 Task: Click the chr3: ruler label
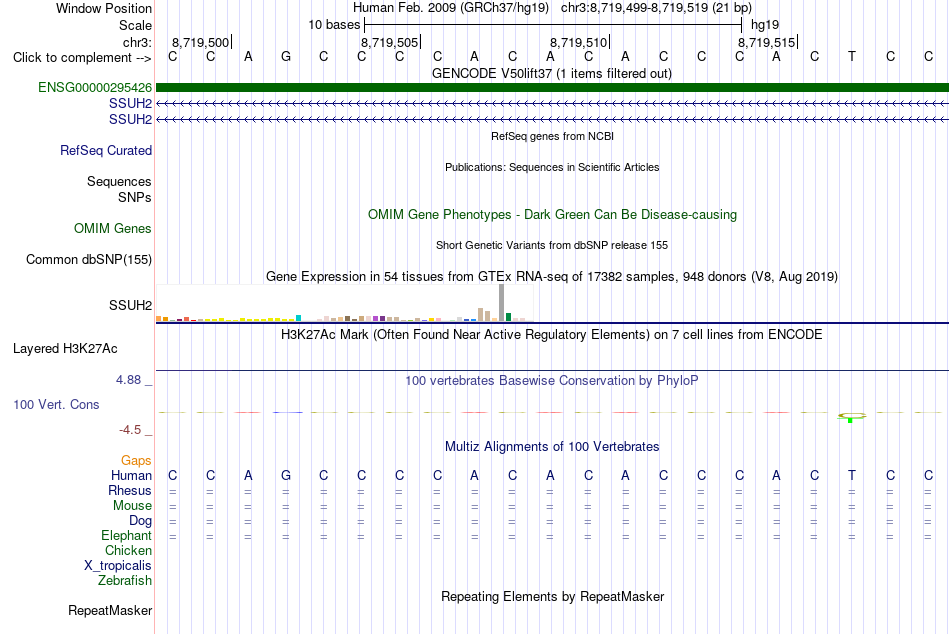pyautogui.click(x=137, y=42)
